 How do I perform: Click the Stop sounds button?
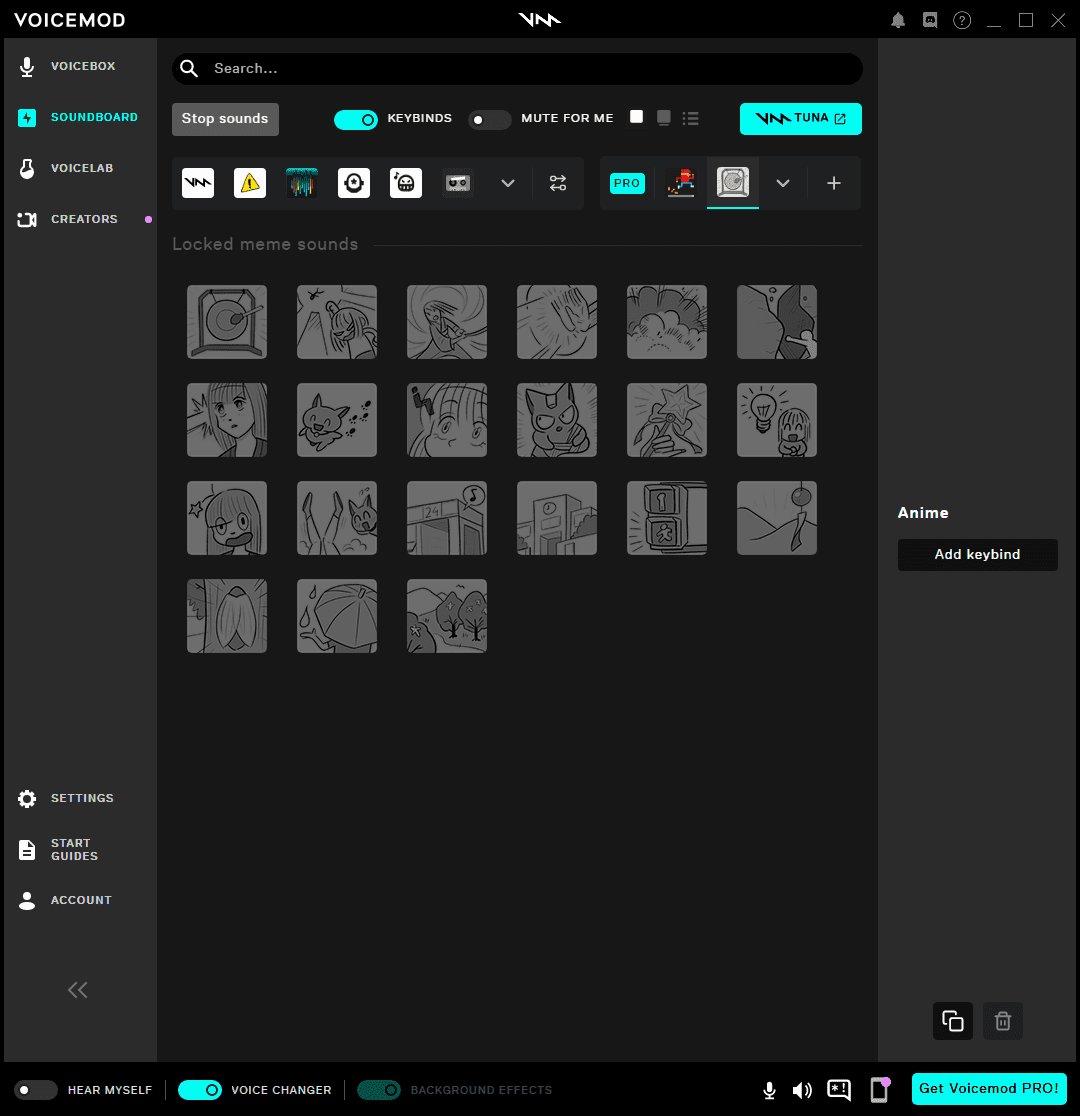(x=225, y=119)
